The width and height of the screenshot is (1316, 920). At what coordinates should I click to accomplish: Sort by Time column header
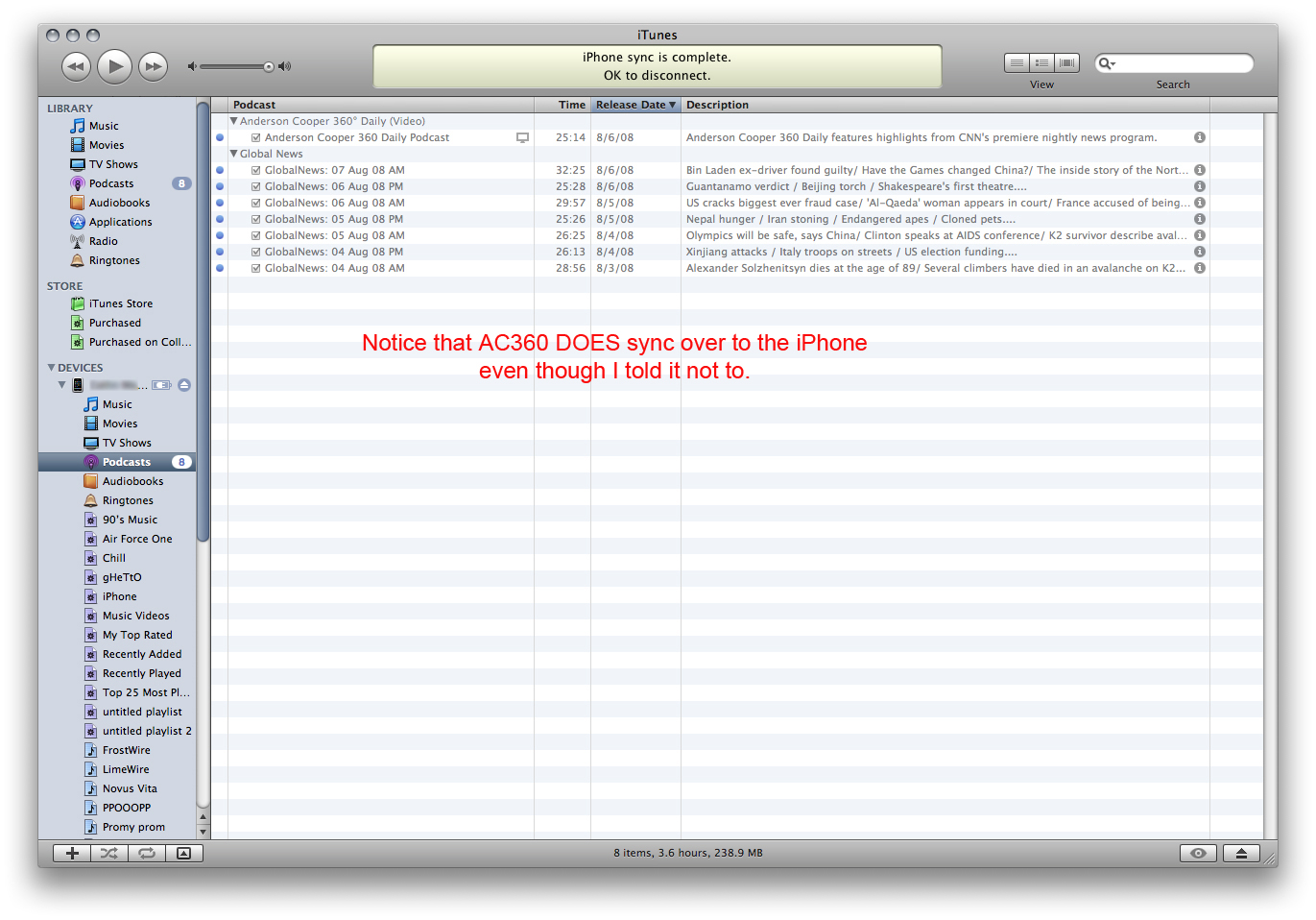point(562,105)
